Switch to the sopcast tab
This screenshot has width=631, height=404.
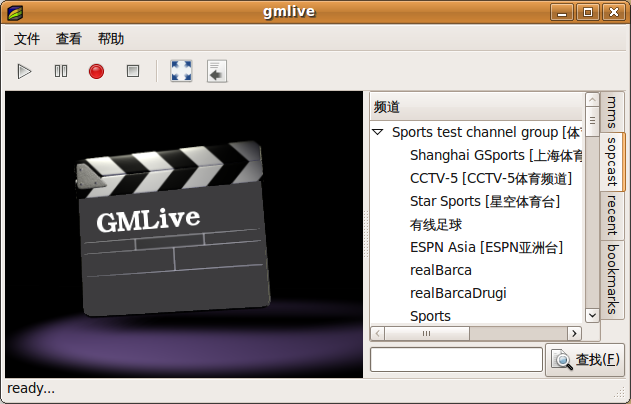pos(612,161)
